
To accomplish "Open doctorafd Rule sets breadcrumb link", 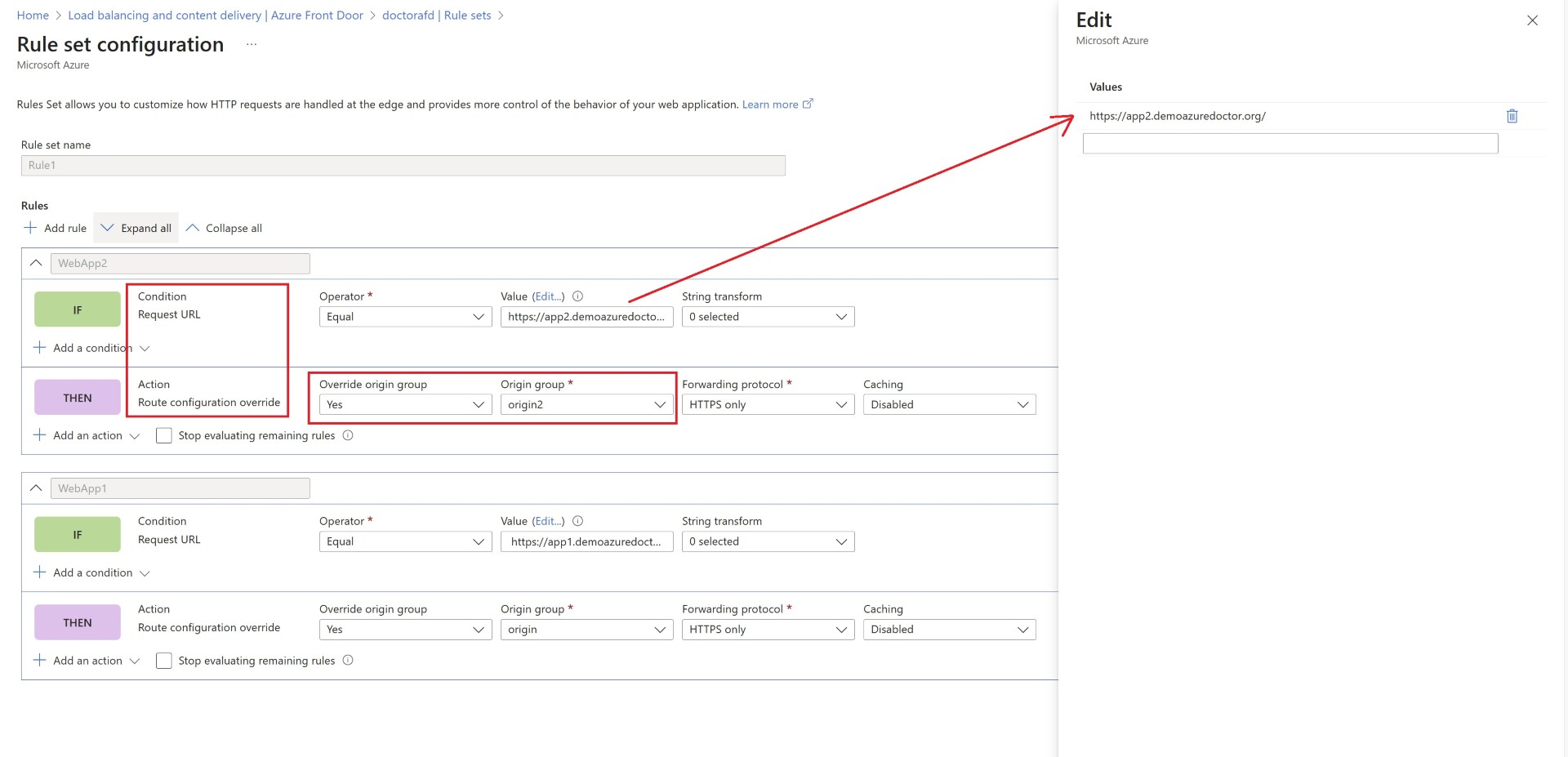I will pos(437,16).
